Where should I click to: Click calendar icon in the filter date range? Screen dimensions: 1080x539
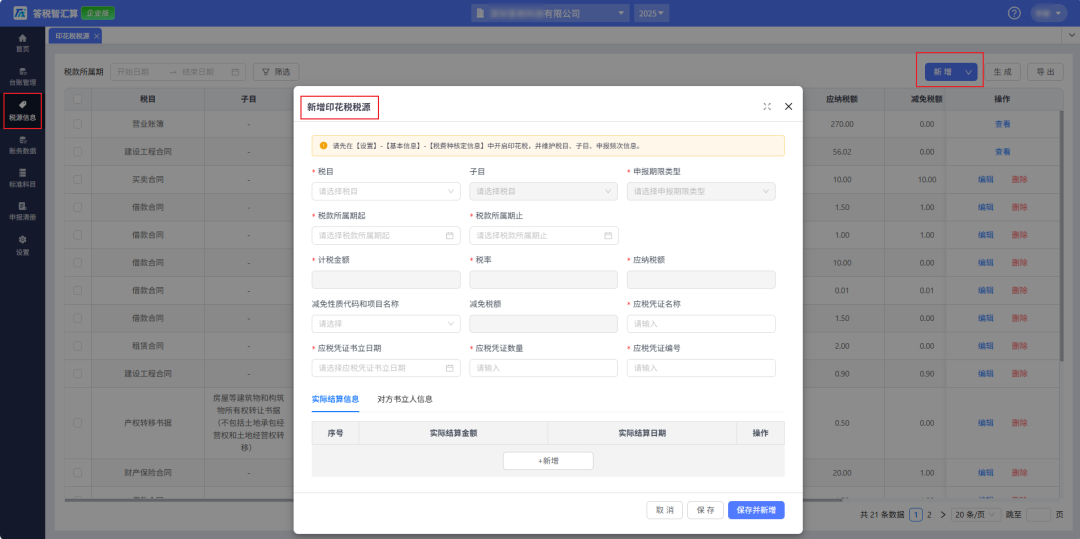pyautogui.click(x=235, y=72)
